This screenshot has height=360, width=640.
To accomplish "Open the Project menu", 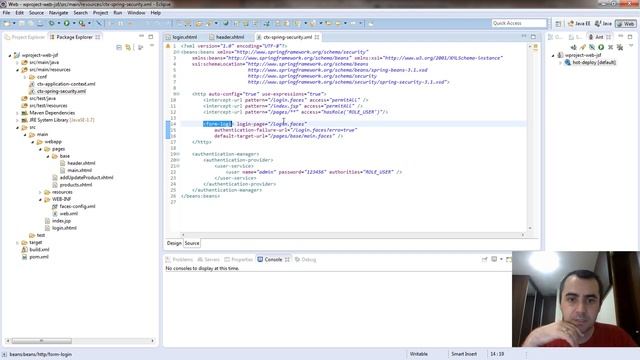I will coord(100,13).
